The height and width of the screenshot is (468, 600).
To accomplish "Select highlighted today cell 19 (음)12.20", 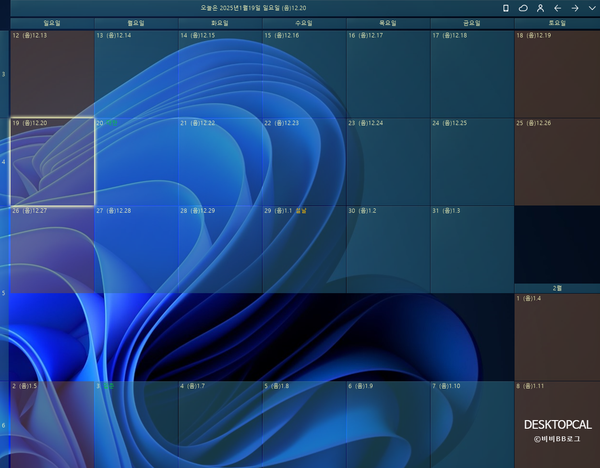I will tap(52, 161).
